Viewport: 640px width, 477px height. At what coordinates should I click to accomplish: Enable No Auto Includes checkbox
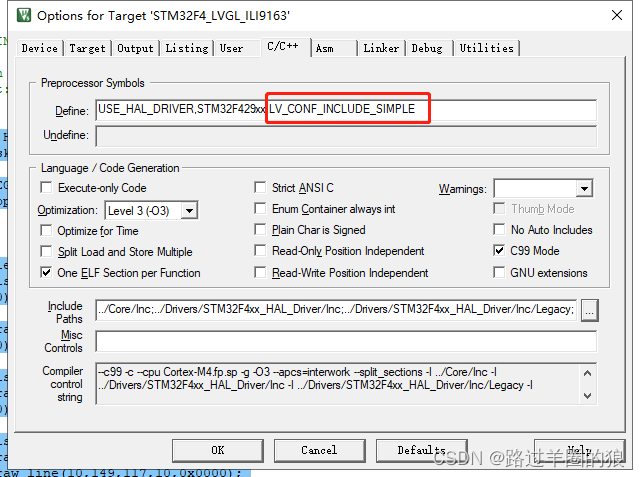(x=499, y=229)
